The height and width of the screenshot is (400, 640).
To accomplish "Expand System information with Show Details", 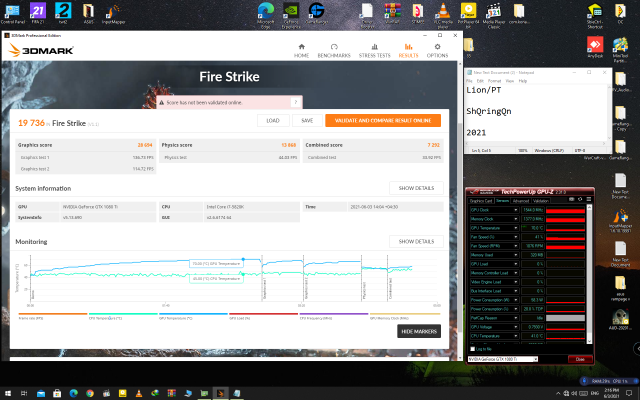I will tap(415, 188).
